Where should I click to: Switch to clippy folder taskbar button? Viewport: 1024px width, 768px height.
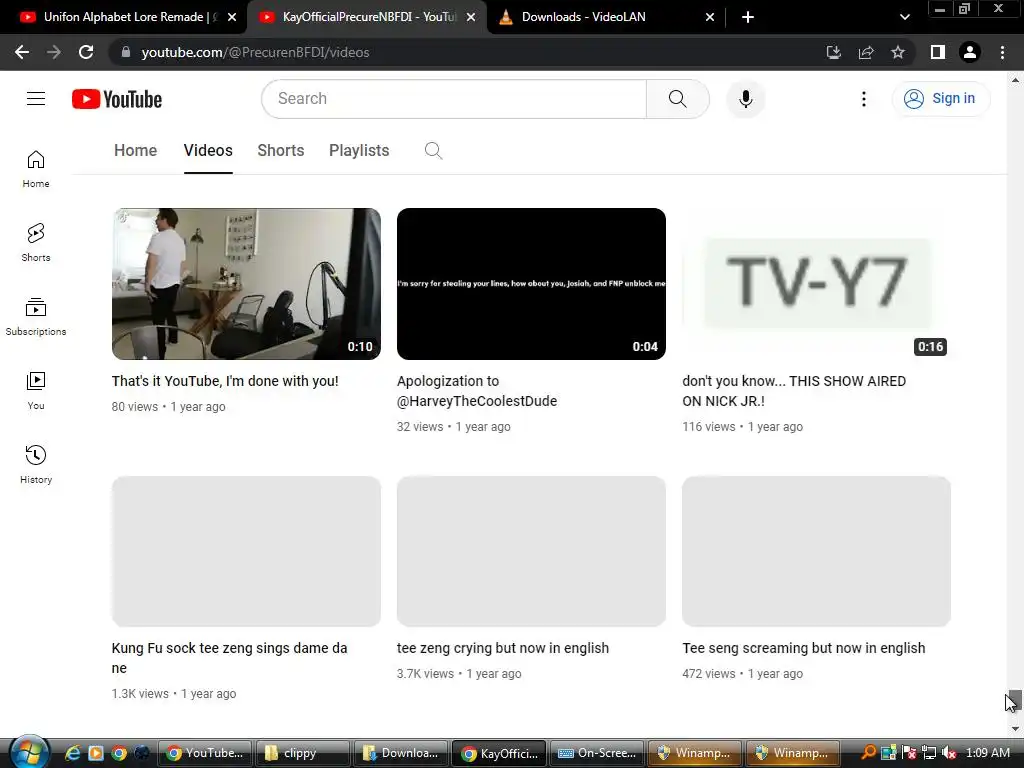point(302,753)
